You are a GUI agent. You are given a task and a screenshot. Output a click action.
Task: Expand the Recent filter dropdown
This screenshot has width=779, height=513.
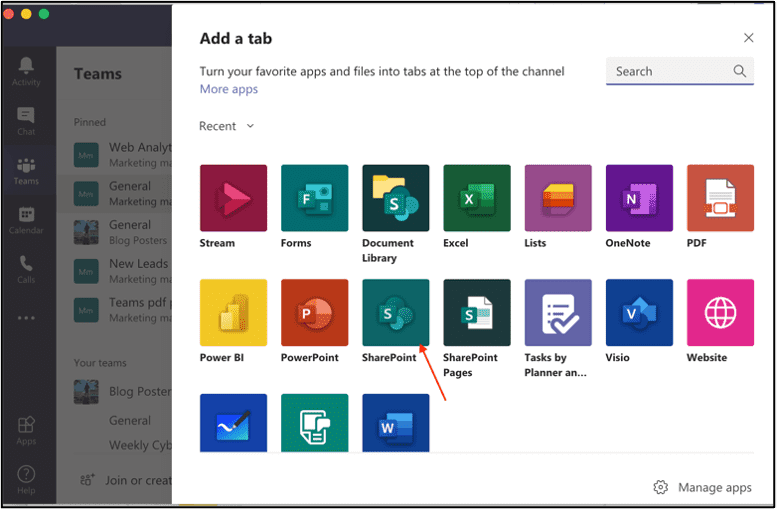227,126
